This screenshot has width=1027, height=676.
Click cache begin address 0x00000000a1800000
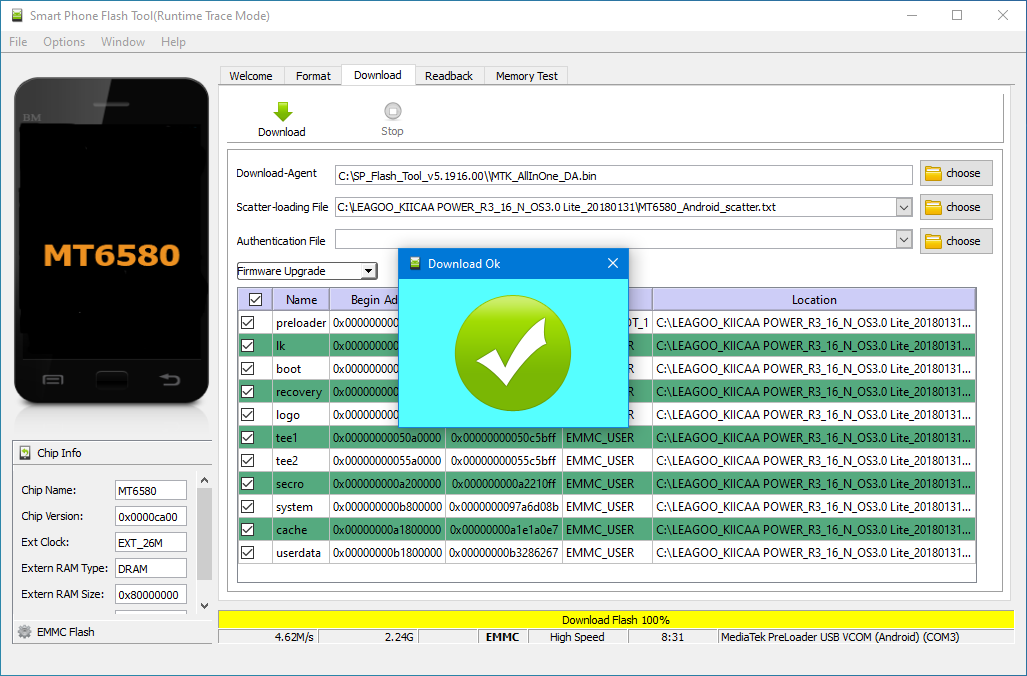387,529
